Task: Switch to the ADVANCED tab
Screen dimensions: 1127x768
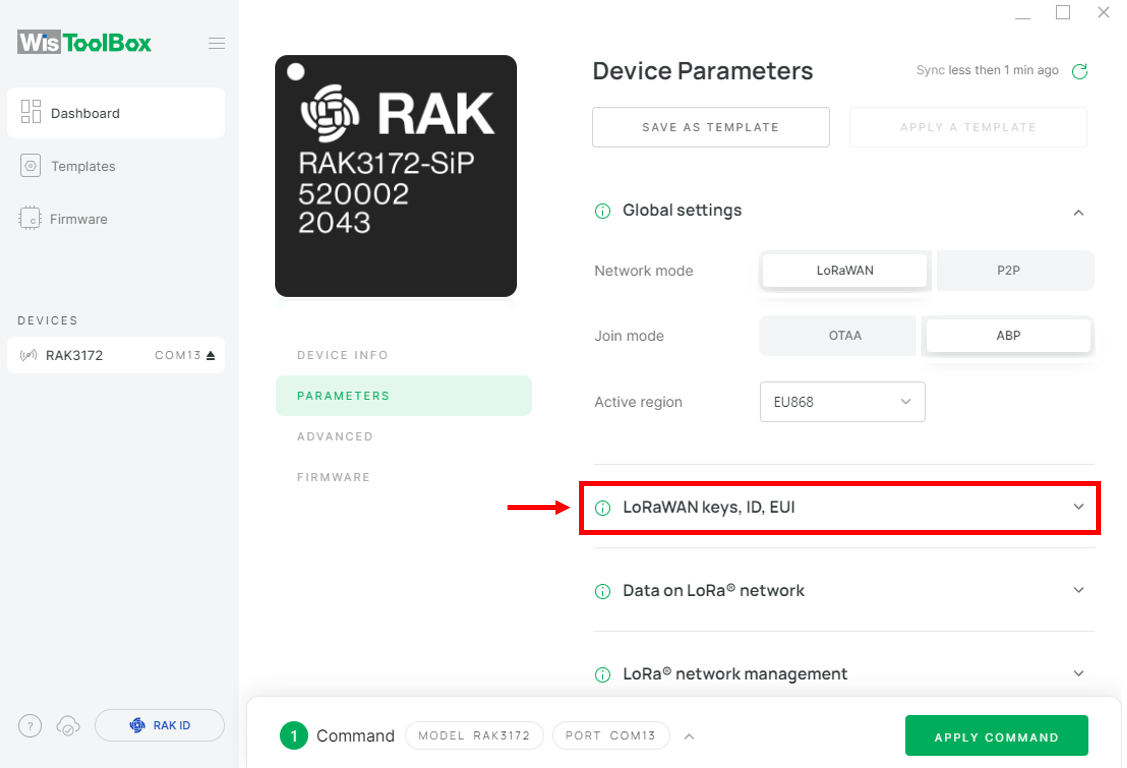Action: pos(335,436)
